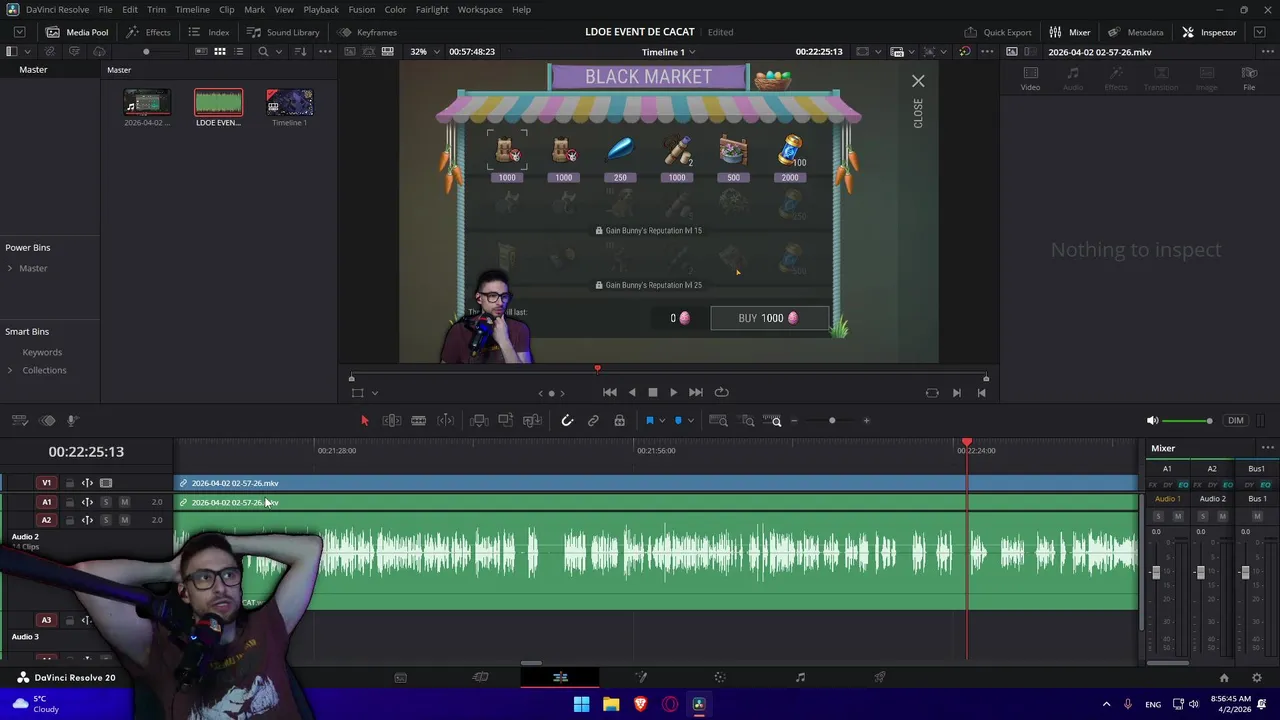Toggle the Mixer panel button

point(1069,32)
